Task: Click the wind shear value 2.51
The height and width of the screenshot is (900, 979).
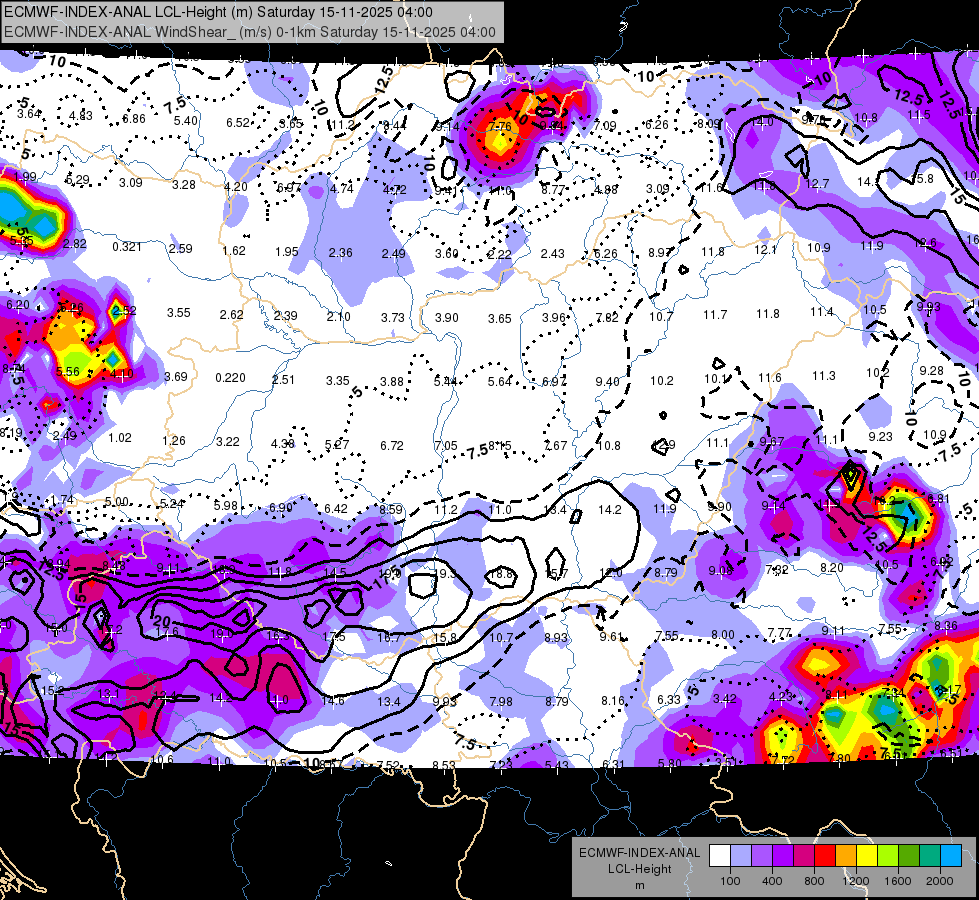Action: (283, 380)
